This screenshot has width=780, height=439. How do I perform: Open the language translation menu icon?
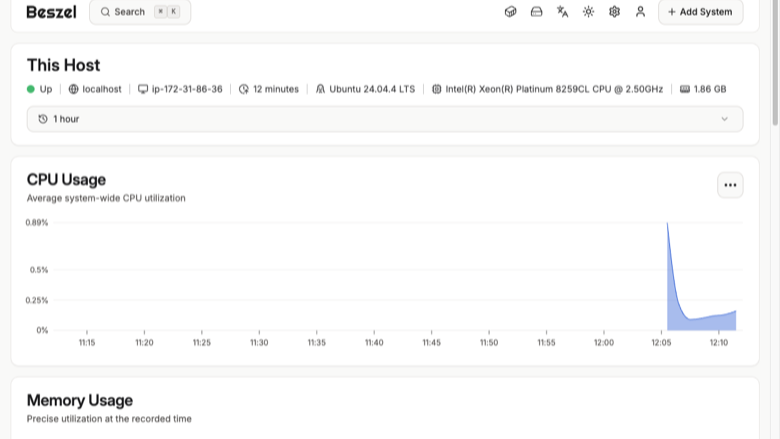point(563,12)
